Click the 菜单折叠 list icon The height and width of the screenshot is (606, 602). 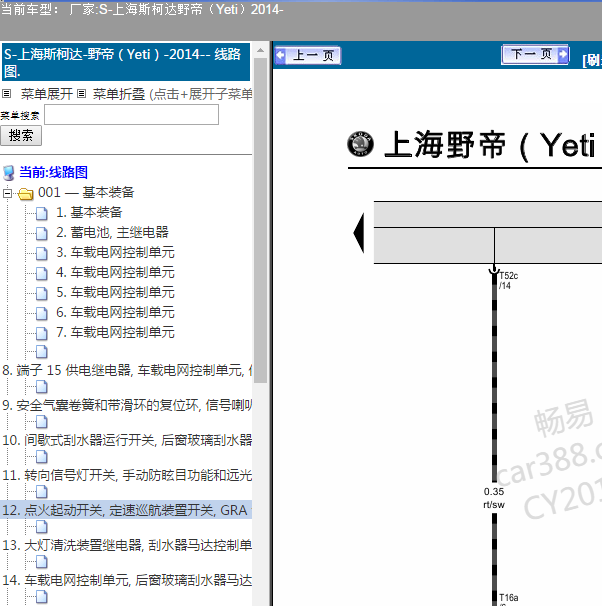[81, 94]
